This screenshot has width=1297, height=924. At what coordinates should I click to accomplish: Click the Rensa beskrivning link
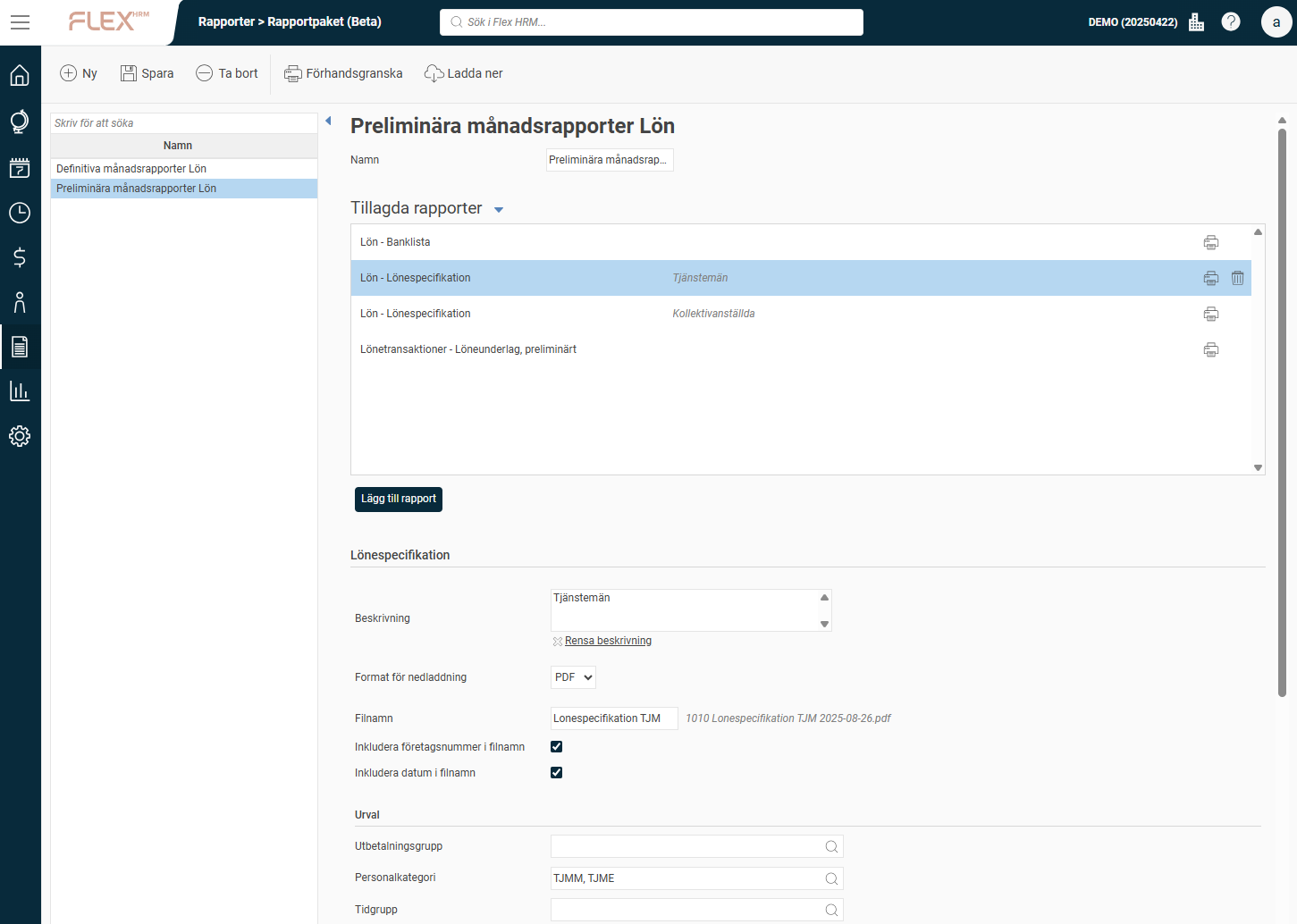pyautogui.click(x=608, y=641)
